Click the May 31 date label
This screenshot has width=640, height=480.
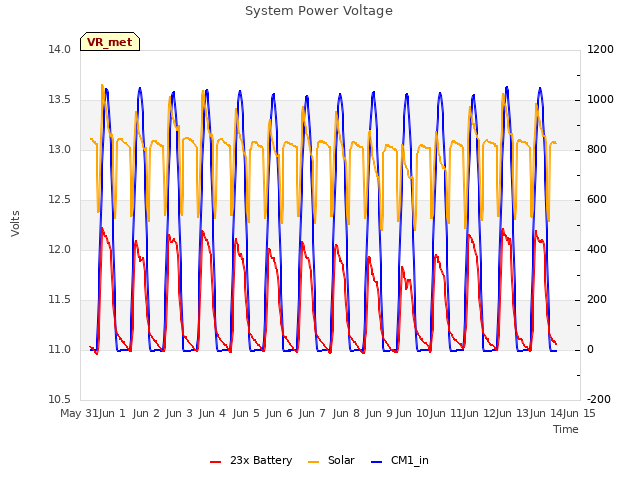pyautogui.click(x=79, y=413)
